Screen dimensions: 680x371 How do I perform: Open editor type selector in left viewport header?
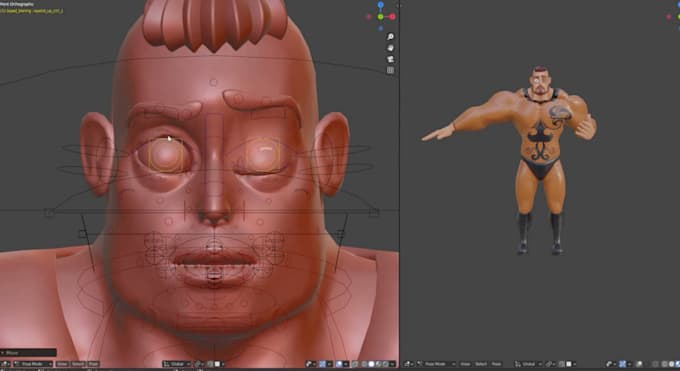click(6, 364)
